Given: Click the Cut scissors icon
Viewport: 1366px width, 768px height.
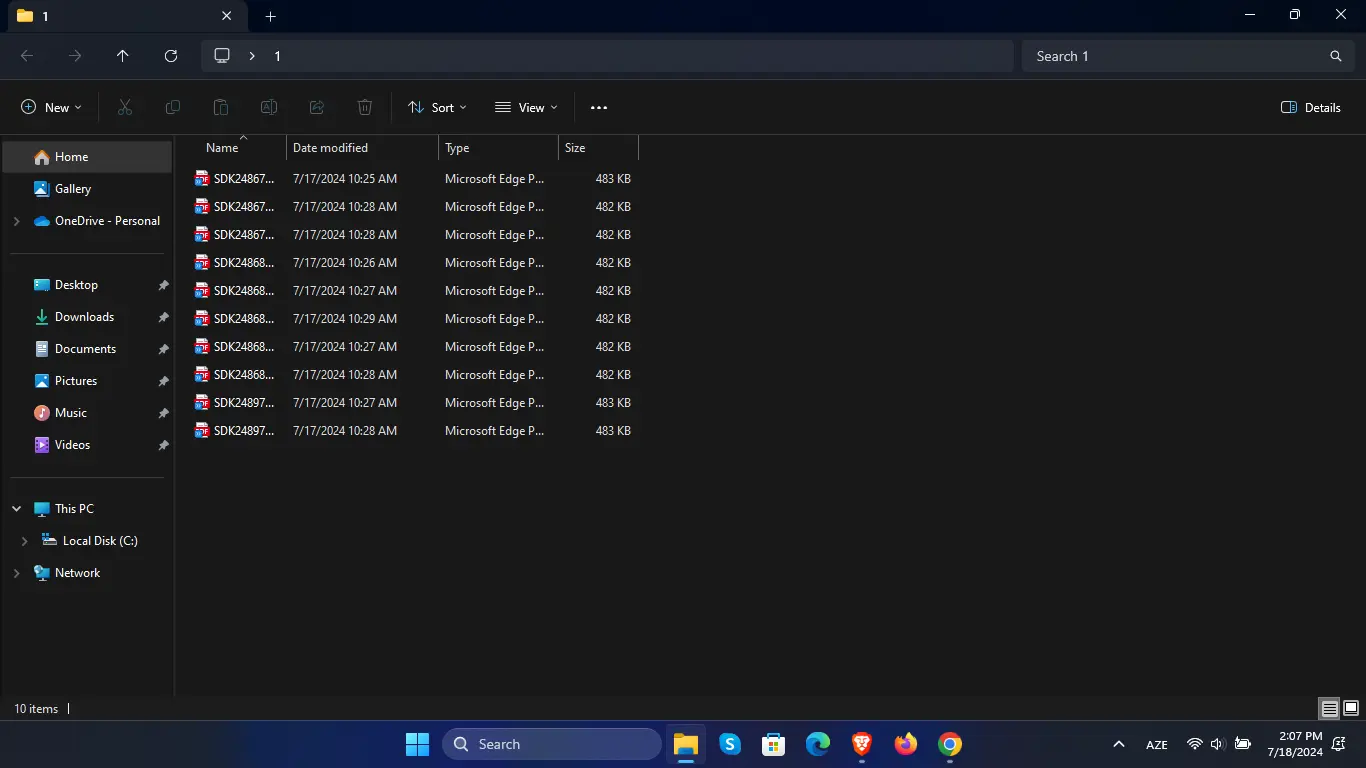Looking at the screenshot, I should (x=125, y=107).
